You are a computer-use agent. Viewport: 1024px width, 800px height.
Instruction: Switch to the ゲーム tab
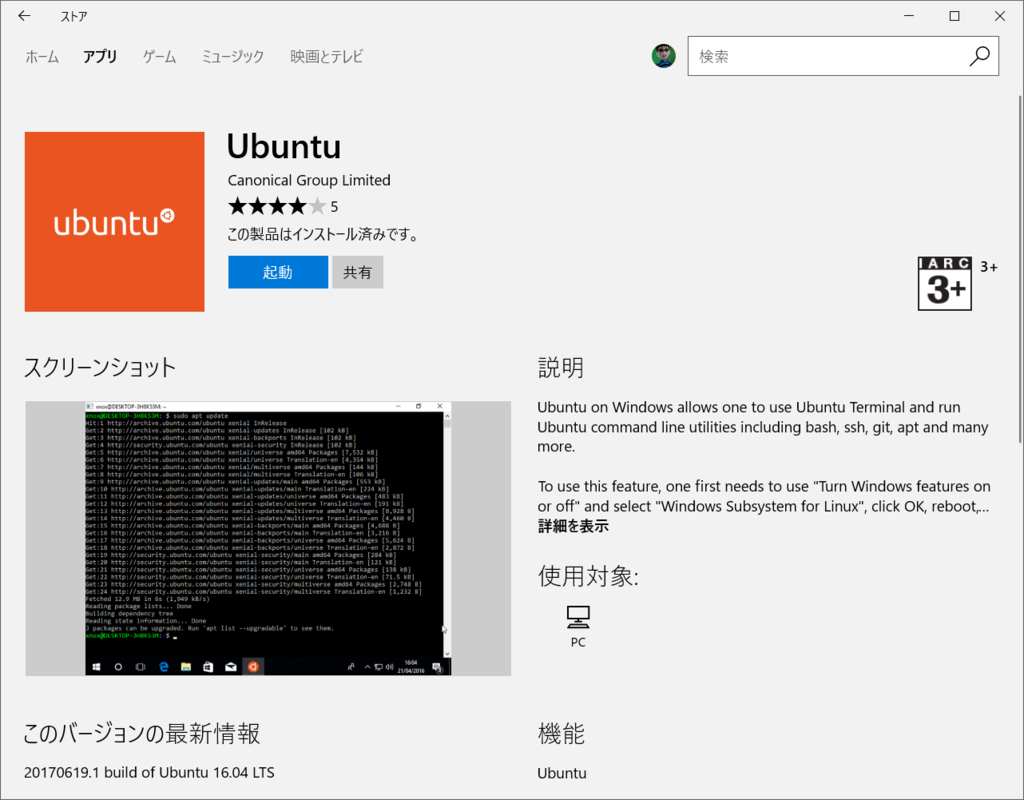click(159, 57)
